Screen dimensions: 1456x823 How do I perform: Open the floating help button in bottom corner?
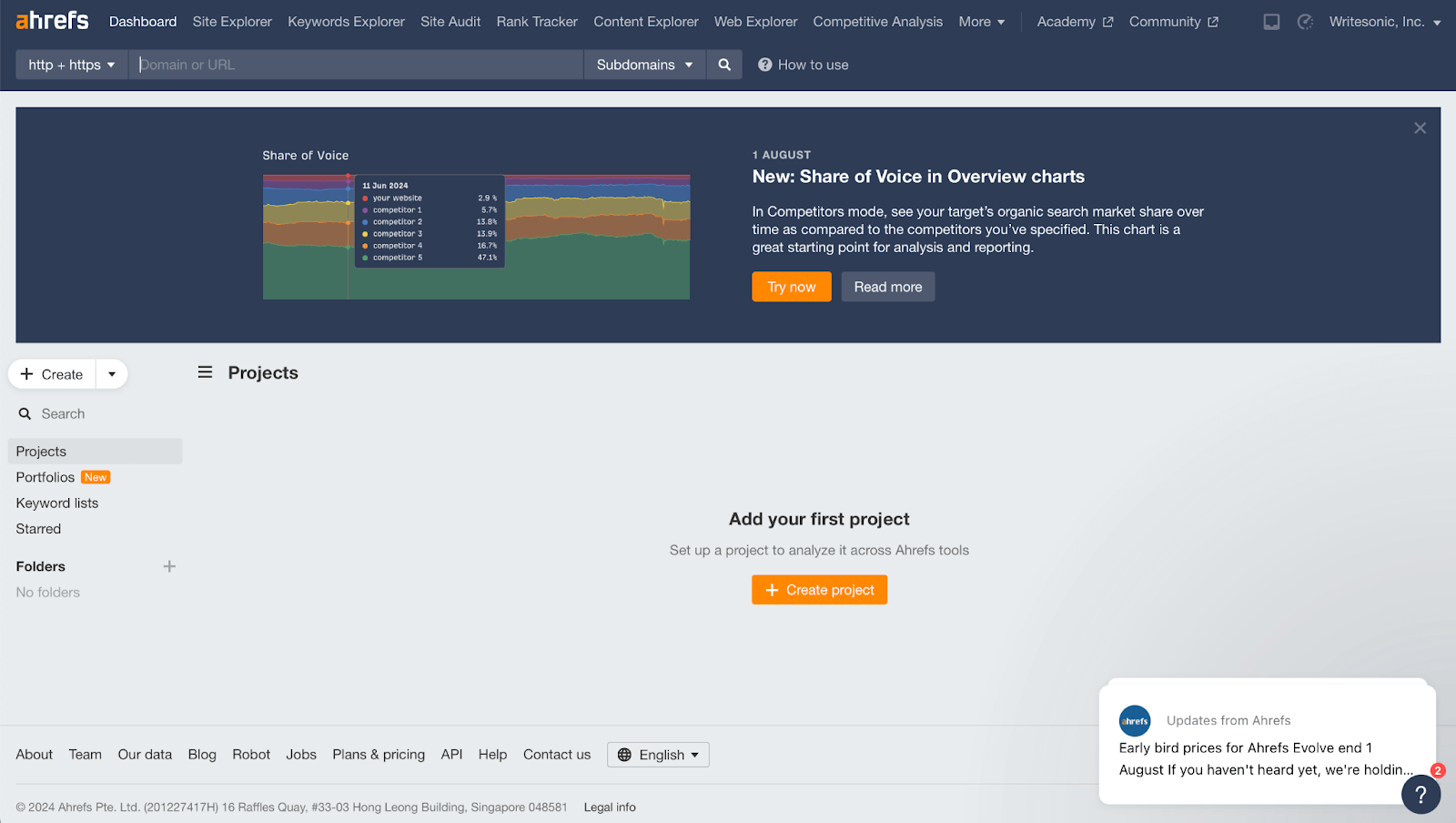point(1421,794)
